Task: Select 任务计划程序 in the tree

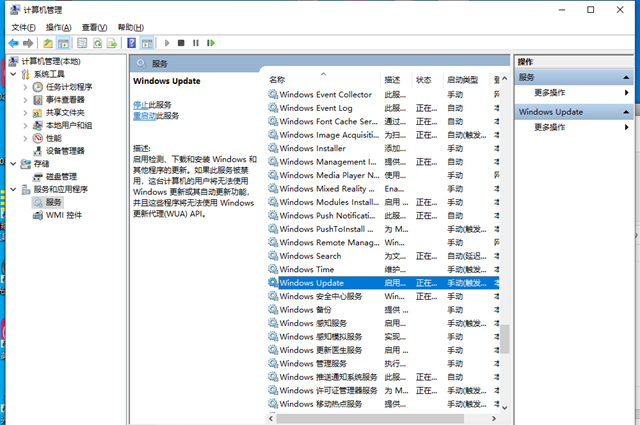Action: (69, 87)
